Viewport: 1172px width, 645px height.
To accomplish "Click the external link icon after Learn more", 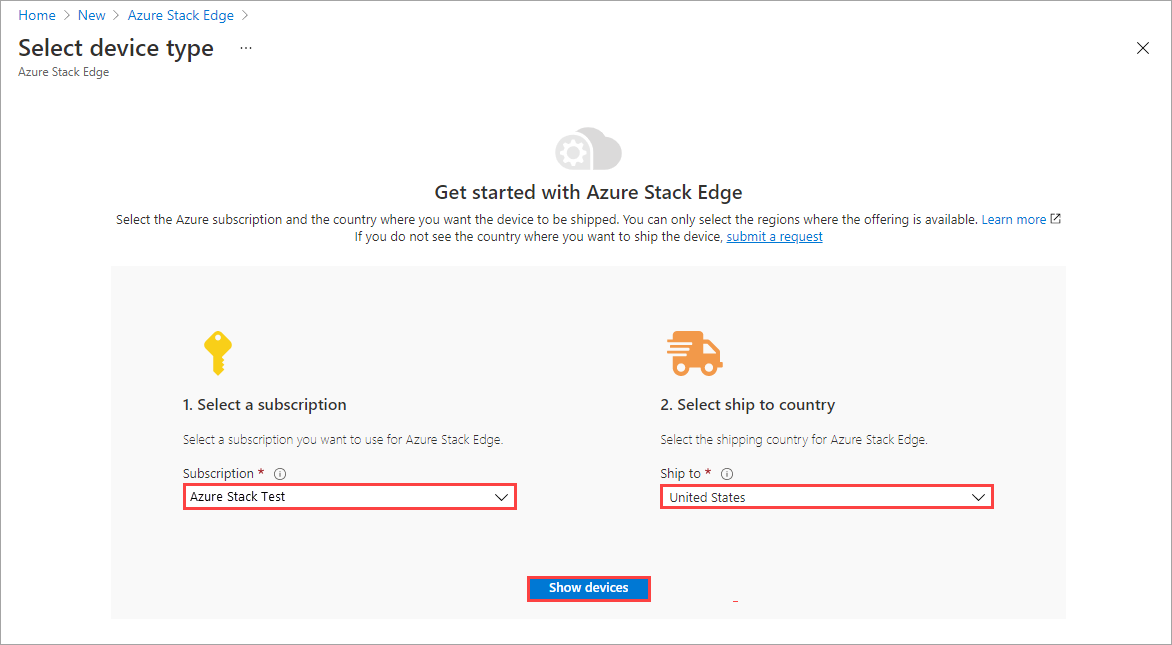I will pyautogui.click(x=1057, y=218).
